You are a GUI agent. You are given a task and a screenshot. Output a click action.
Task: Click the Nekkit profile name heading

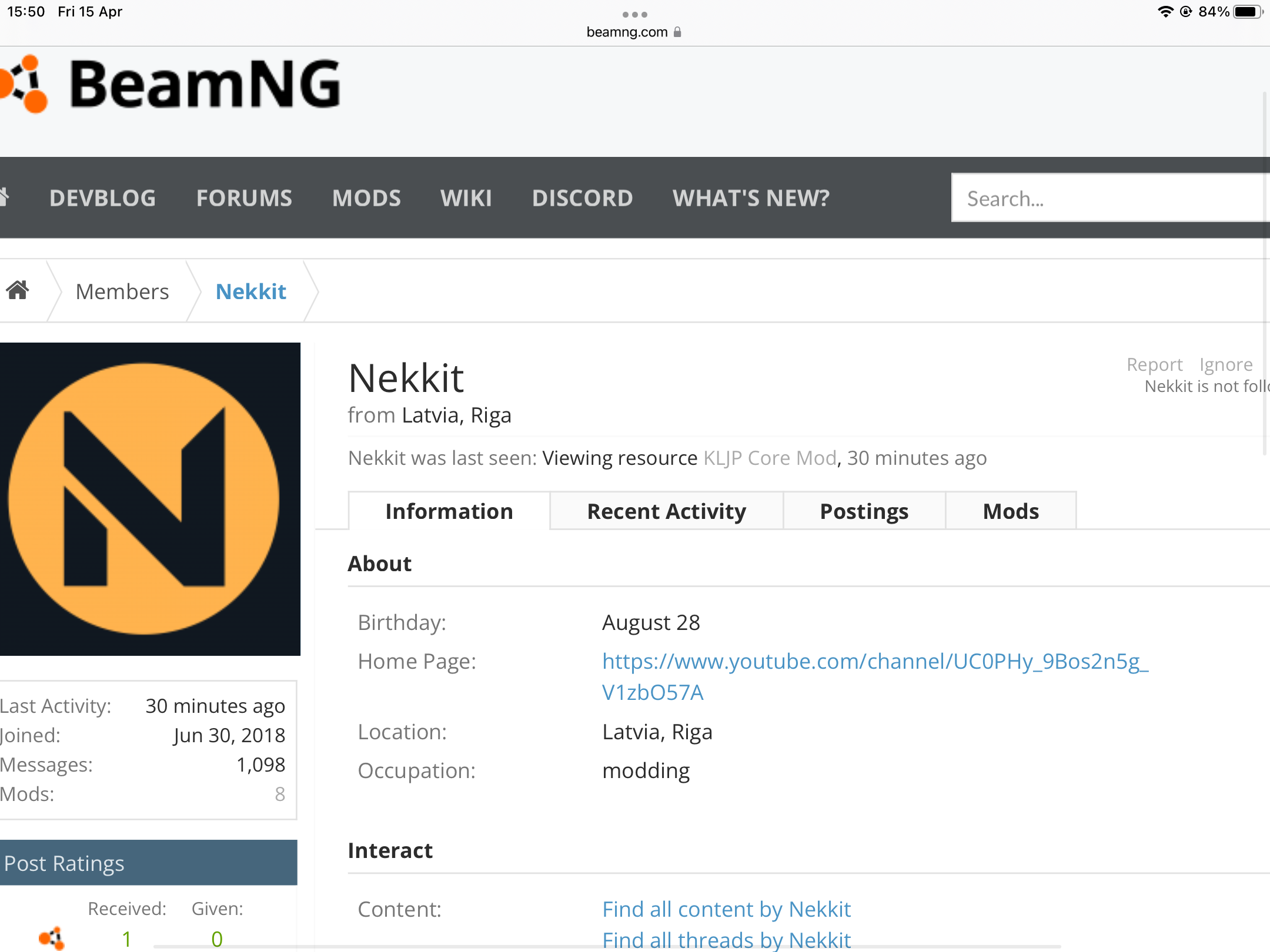tap(406, 378)
